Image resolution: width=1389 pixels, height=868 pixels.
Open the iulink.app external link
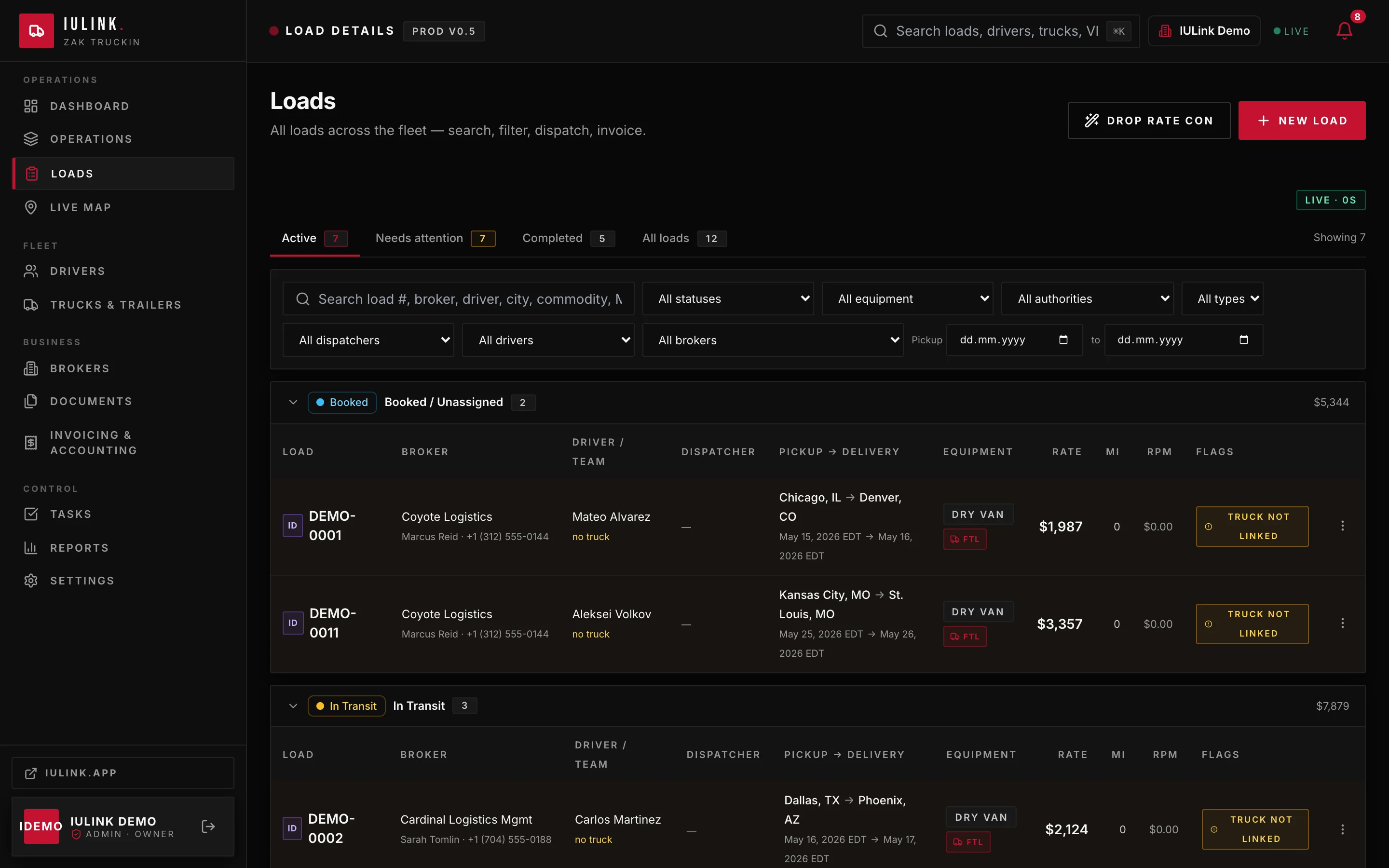(123, 773)
